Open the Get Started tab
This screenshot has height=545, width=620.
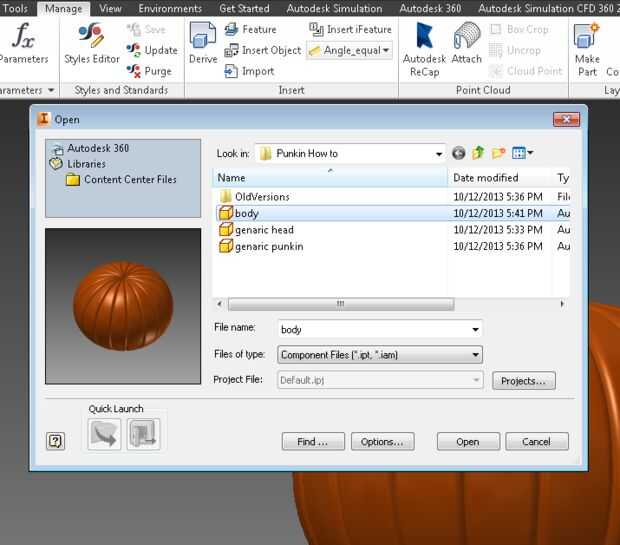[x=244, y=8]
